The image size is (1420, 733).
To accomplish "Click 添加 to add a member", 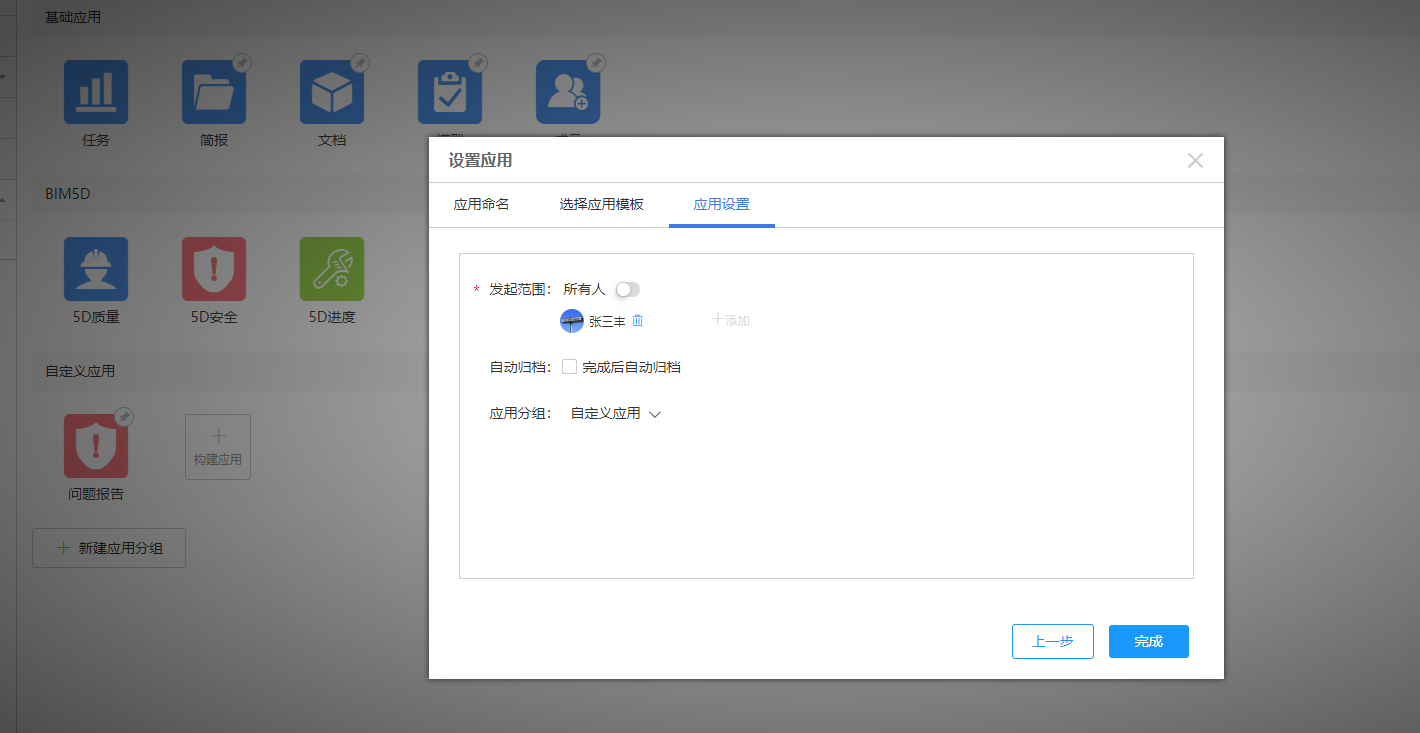I will 731,320.
